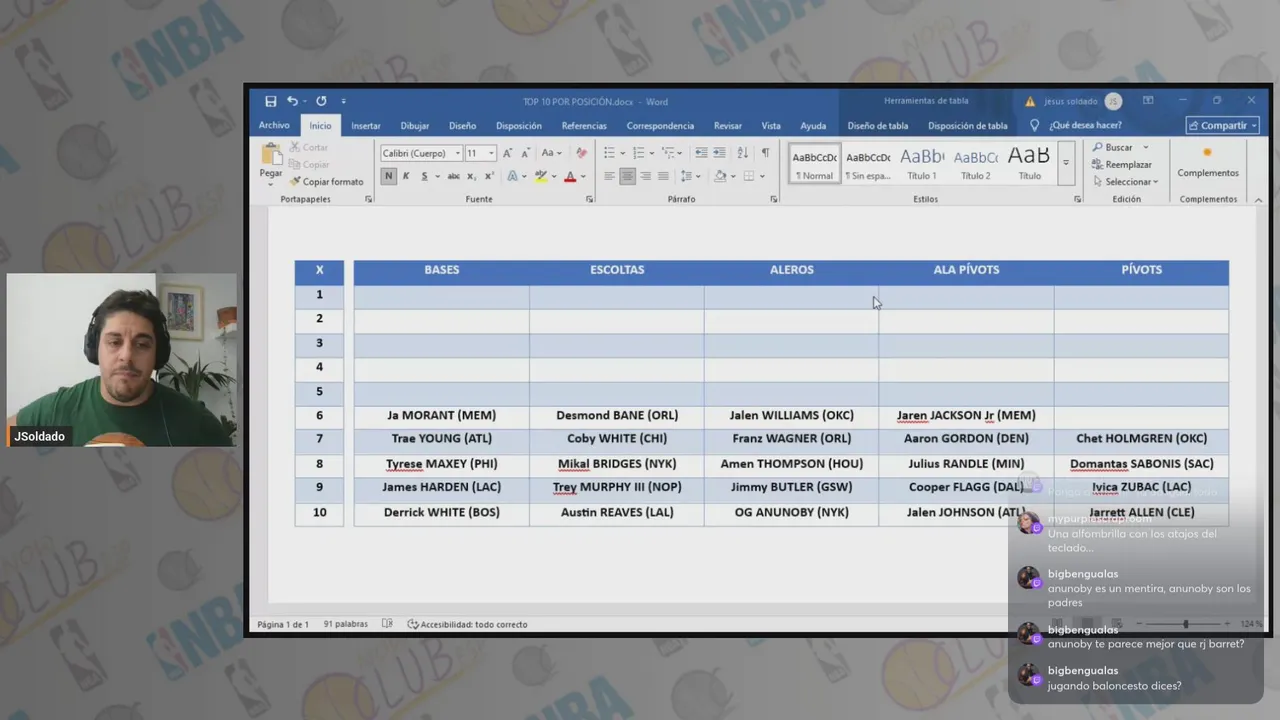The width and height of the screenshot is (1280, 720).
Task: Switch to the Referencias tab
Action: tap(584, 126)
